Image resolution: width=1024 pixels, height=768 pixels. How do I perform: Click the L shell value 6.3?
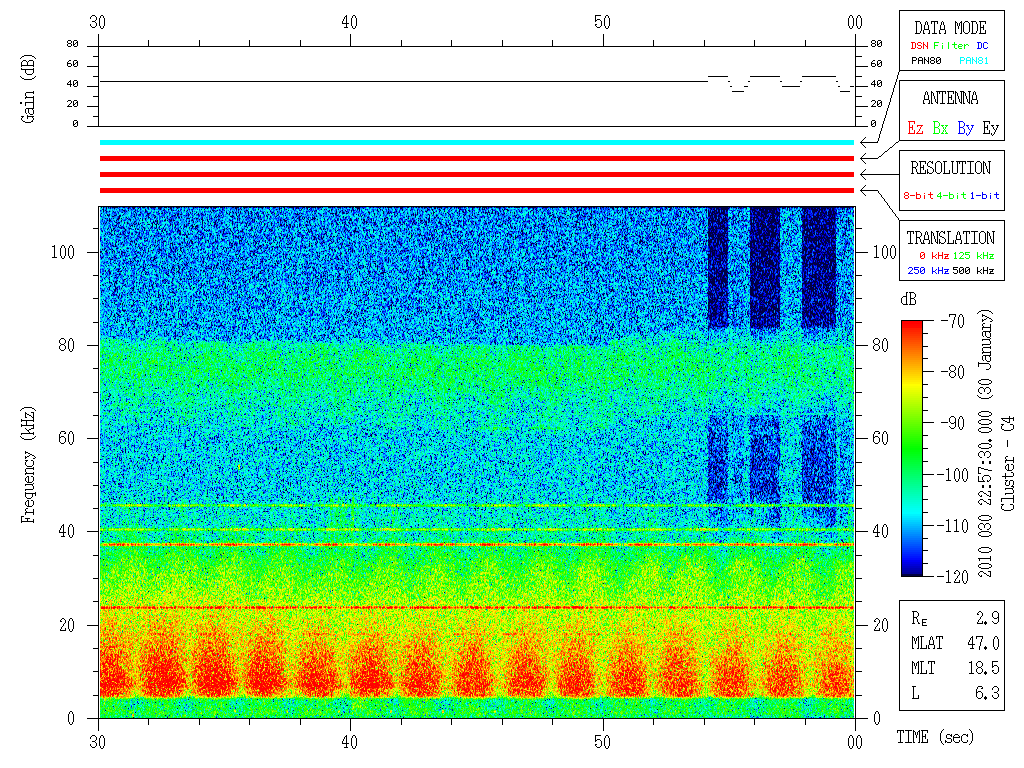pos(987,693)
